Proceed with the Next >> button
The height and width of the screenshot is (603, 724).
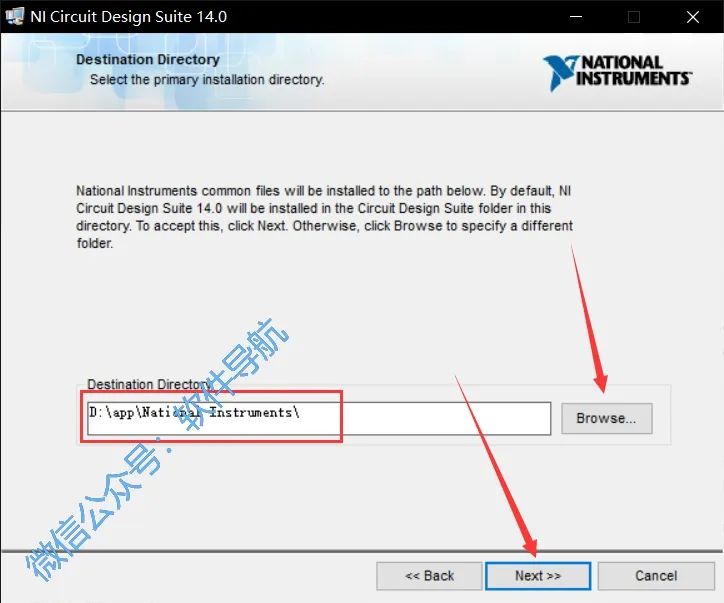point(538,576)
